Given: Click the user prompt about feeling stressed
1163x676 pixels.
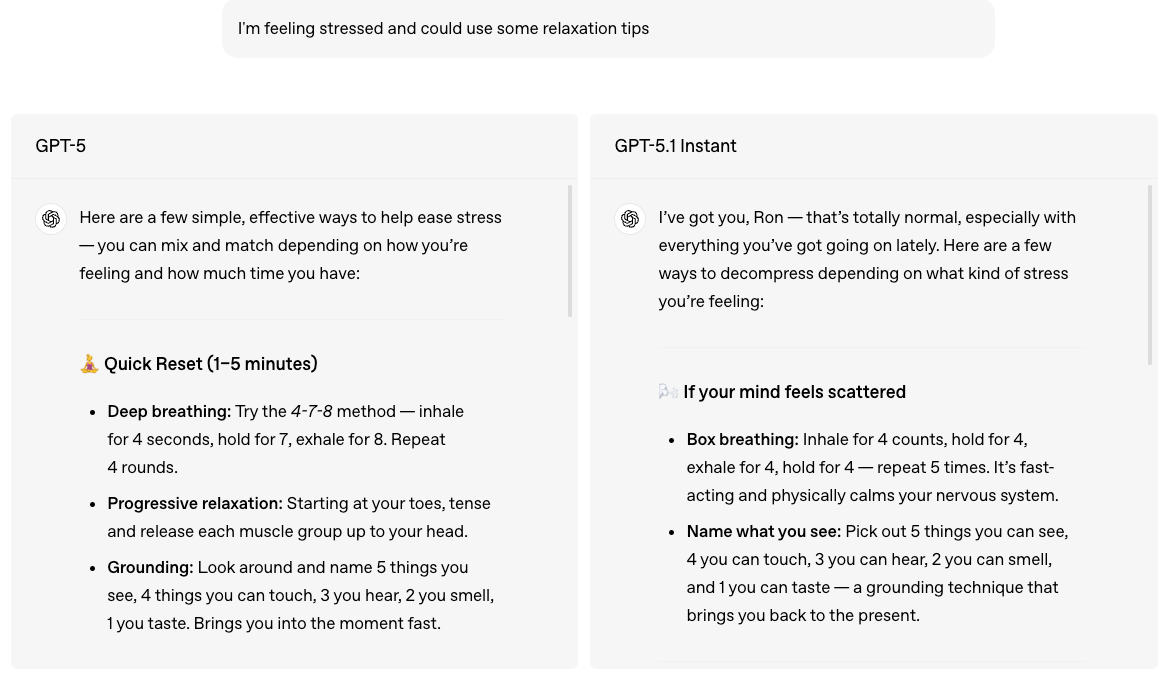Looking at the screenshot, I should pyautogui.click(x=443, y=29).
